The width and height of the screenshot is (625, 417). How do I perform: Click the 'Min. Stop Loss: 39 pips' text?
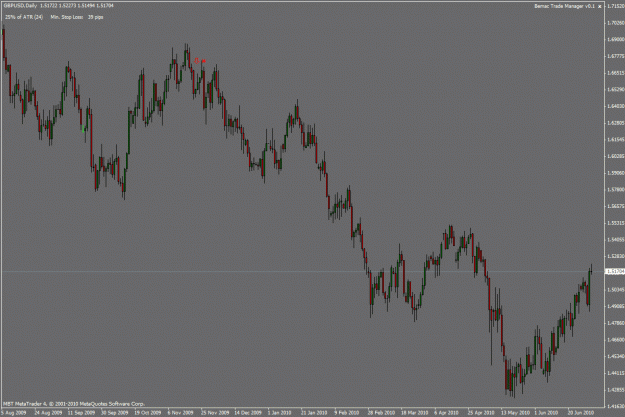(77, 17)
